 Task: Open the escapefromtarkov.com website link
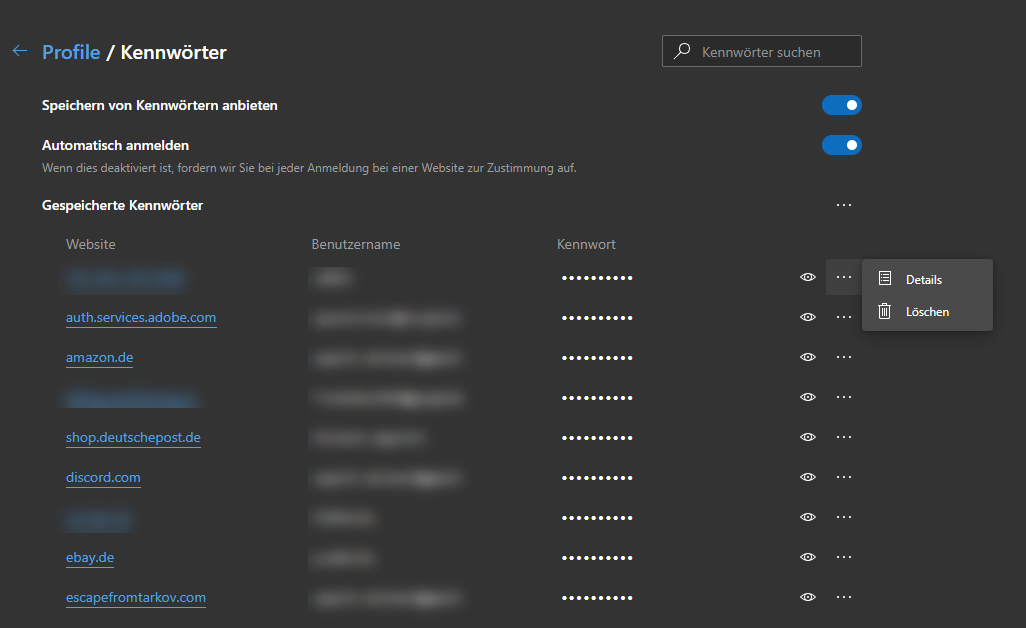click(x=136, y=597)
